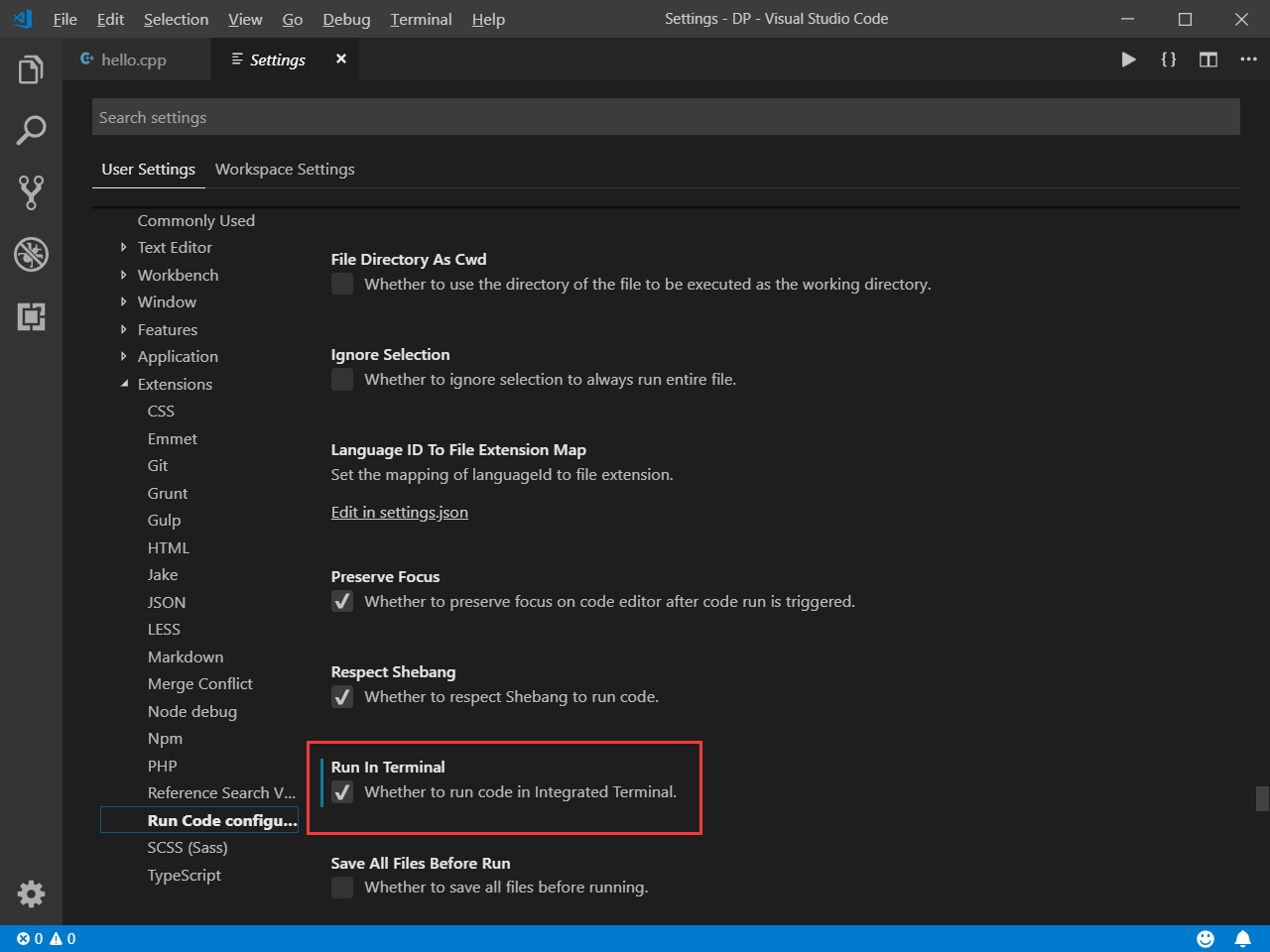Open the Debug menu
Image resolution: width=1270 pixels, height=952 pixels.
[x=346, y=19]
